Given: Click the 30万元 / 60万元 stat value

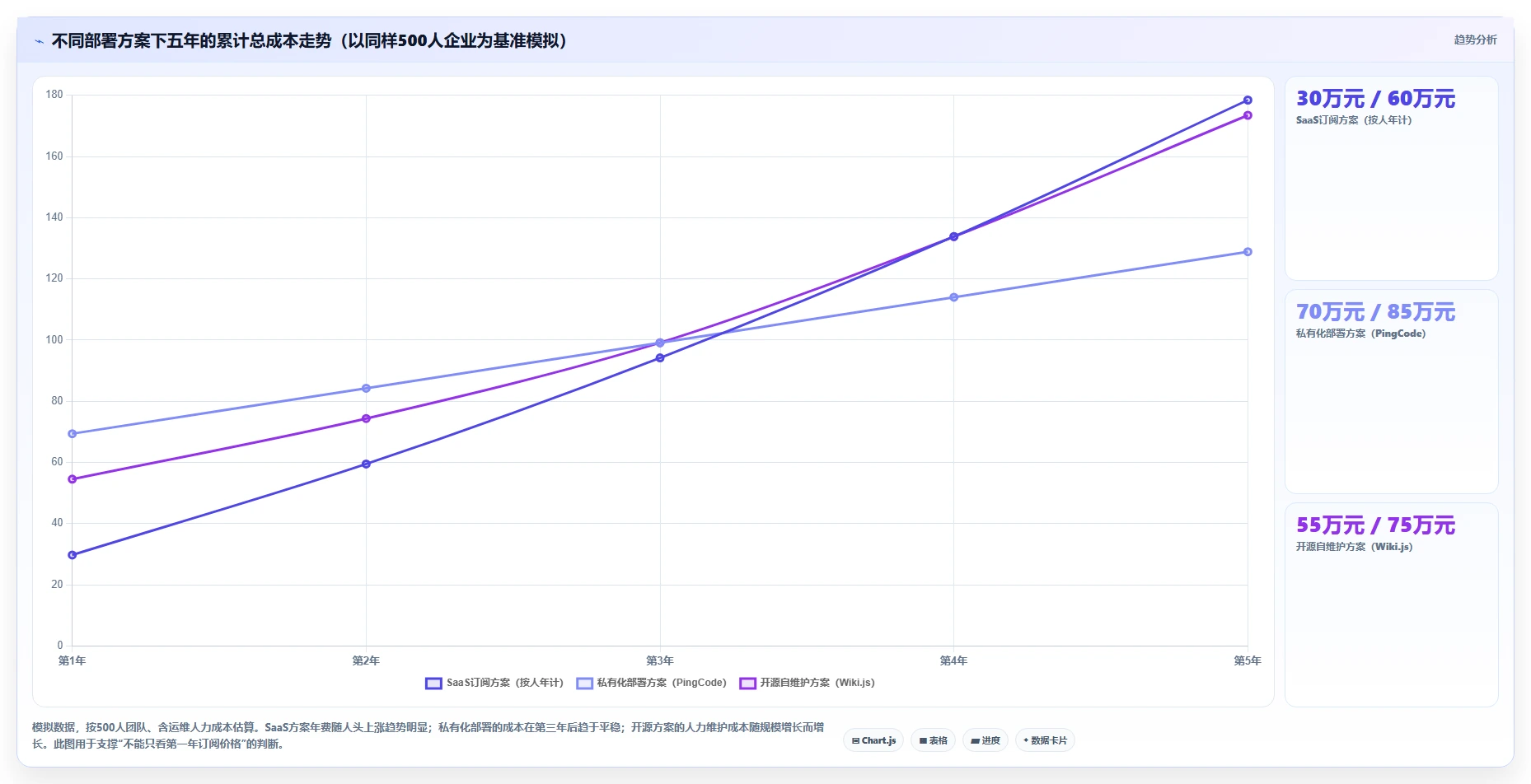Looking at the screenshot, I should coord(1375,99).
